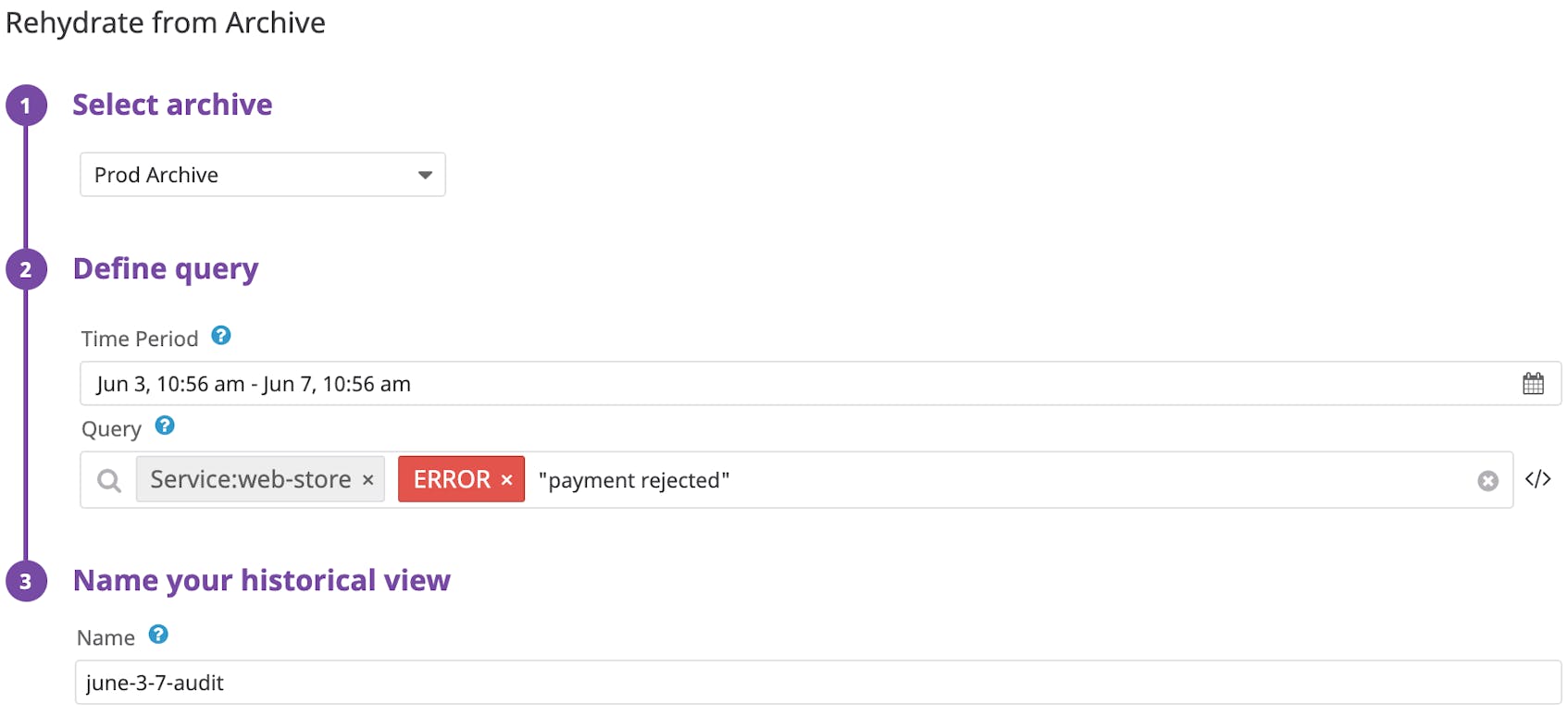Click the step 1 circle indicator
Screen dimensions: 1568x716
point(27,105)
